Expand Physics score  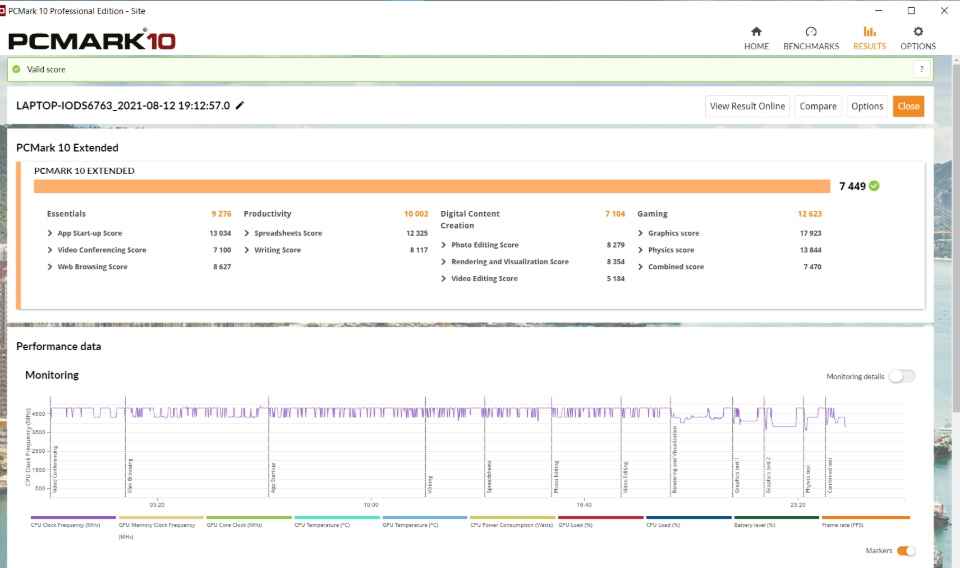coord(640,250)
